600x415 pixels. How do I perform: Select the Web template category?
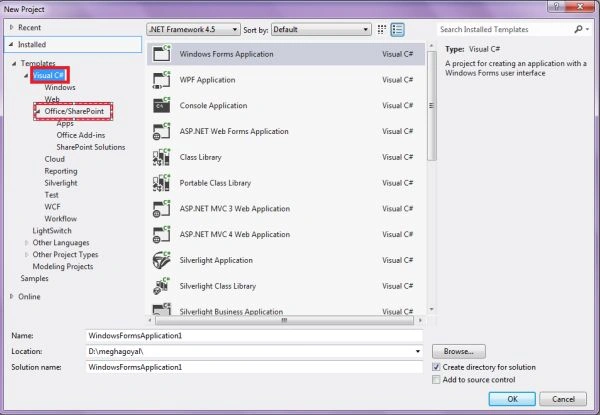[x=52, y=99]
